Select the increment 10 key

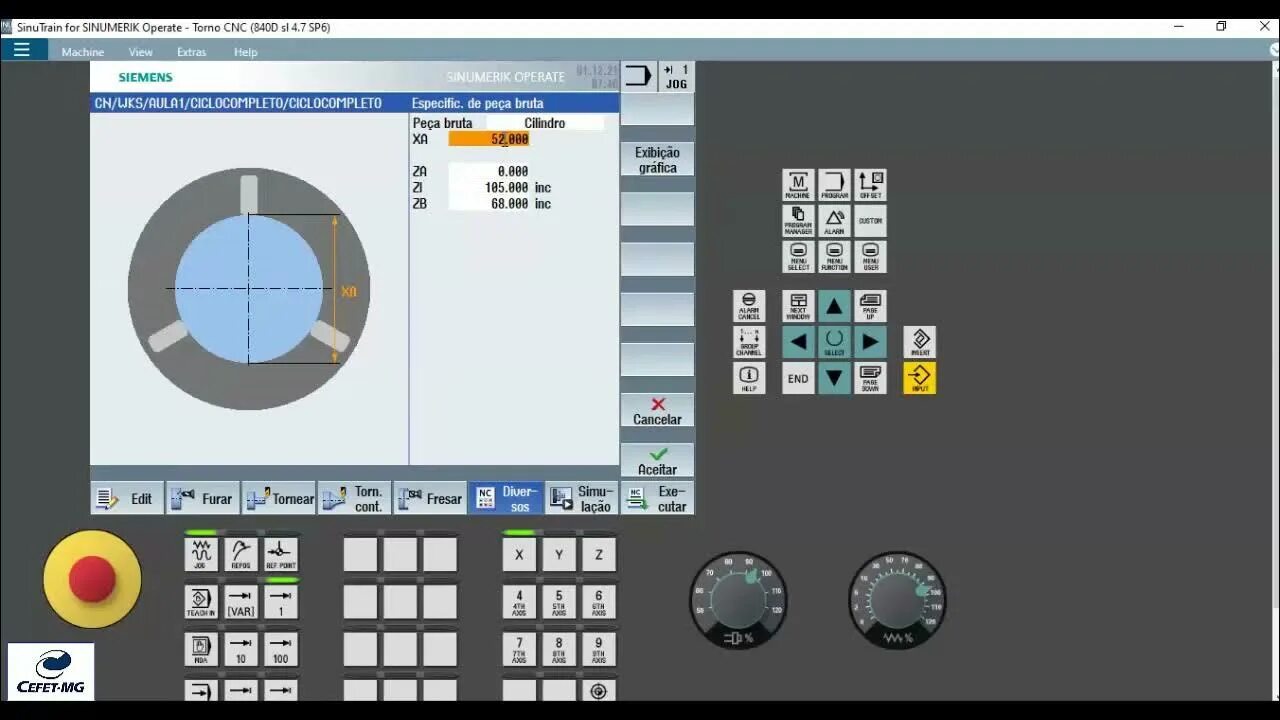point(241,650)
